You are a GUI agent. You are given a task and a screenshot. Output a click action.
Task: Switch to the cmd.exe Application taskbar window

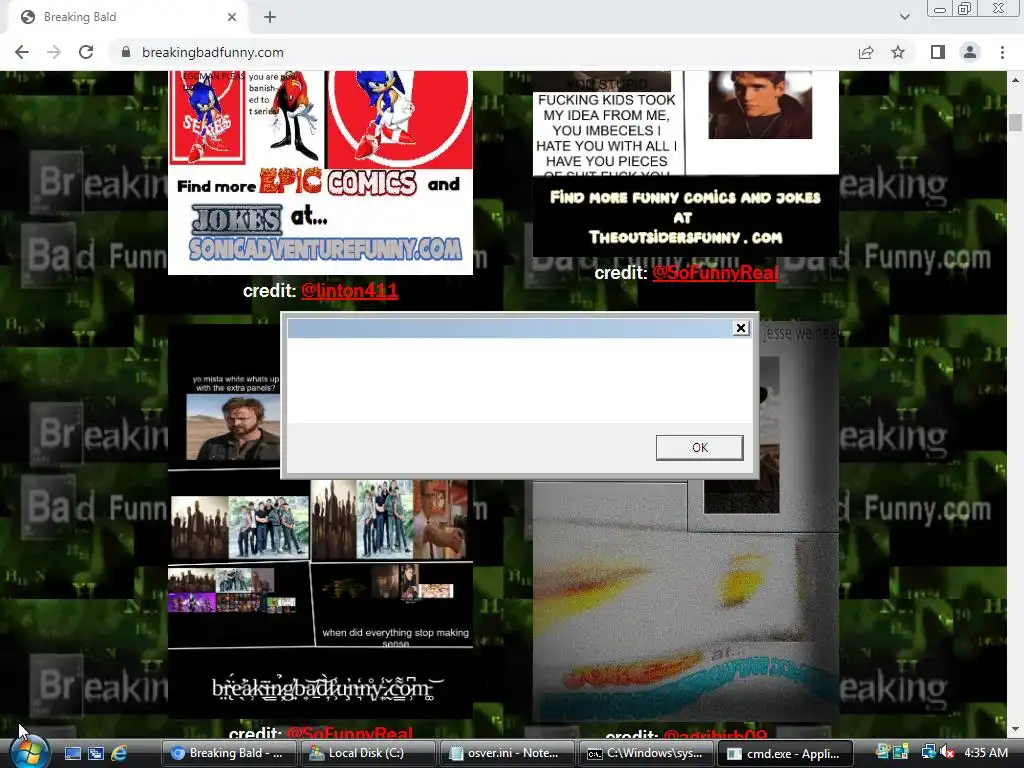pos(786,754)
